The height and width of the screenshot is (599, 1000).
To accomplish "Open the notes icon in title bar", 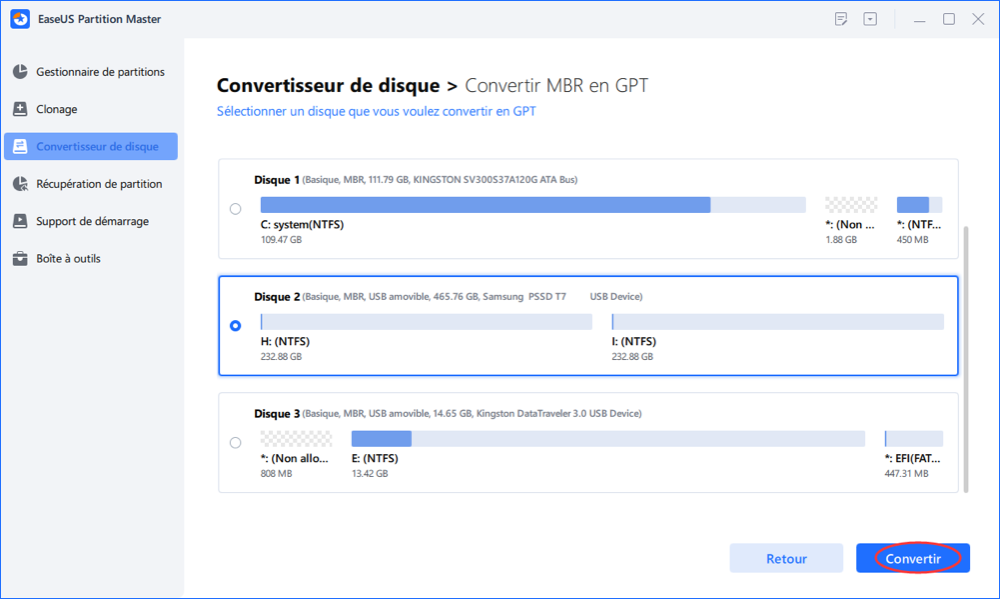I will pos(841,19).
